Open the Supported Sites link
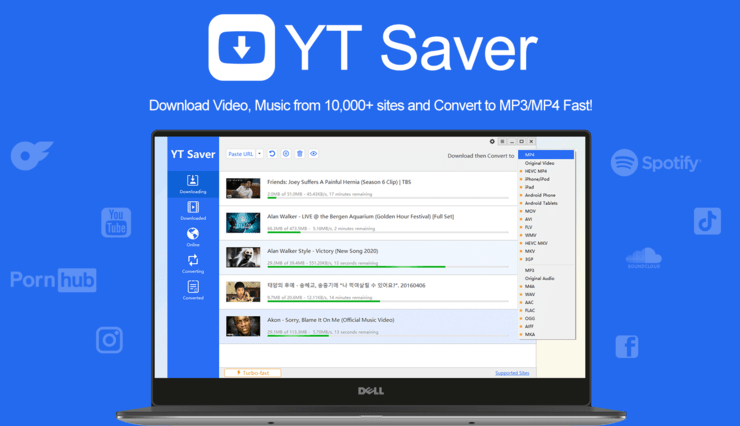 (x=512, y=373)
